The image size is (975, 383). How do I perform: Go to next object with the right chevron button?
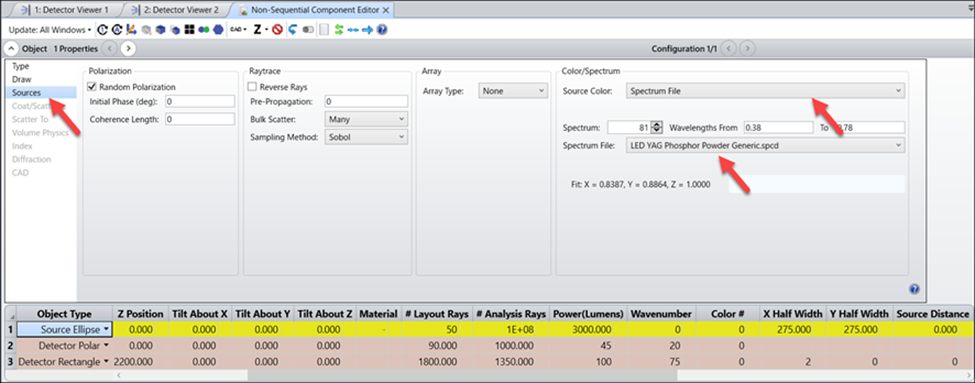point(128,48)
